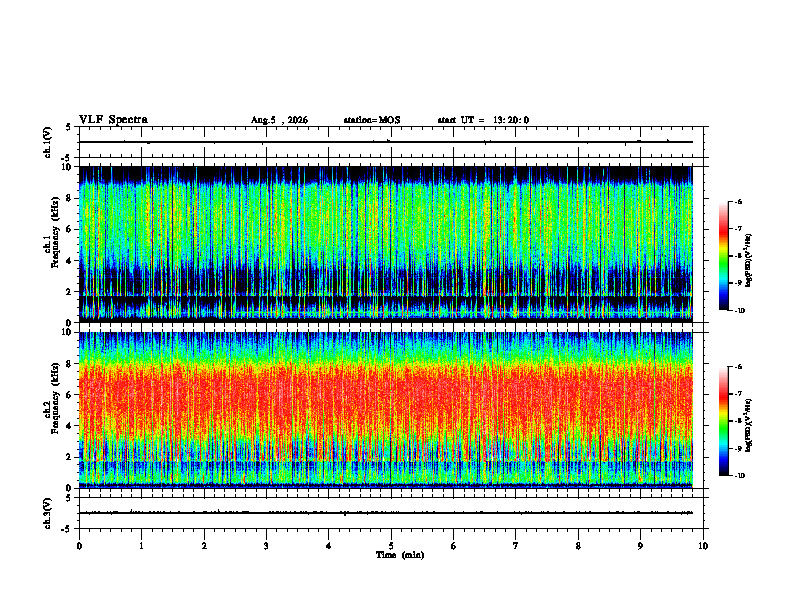Screen dimensions: 792x612
Task: Click the log(PSD) unit label beside ch.2 color scale
Action: 749,425
